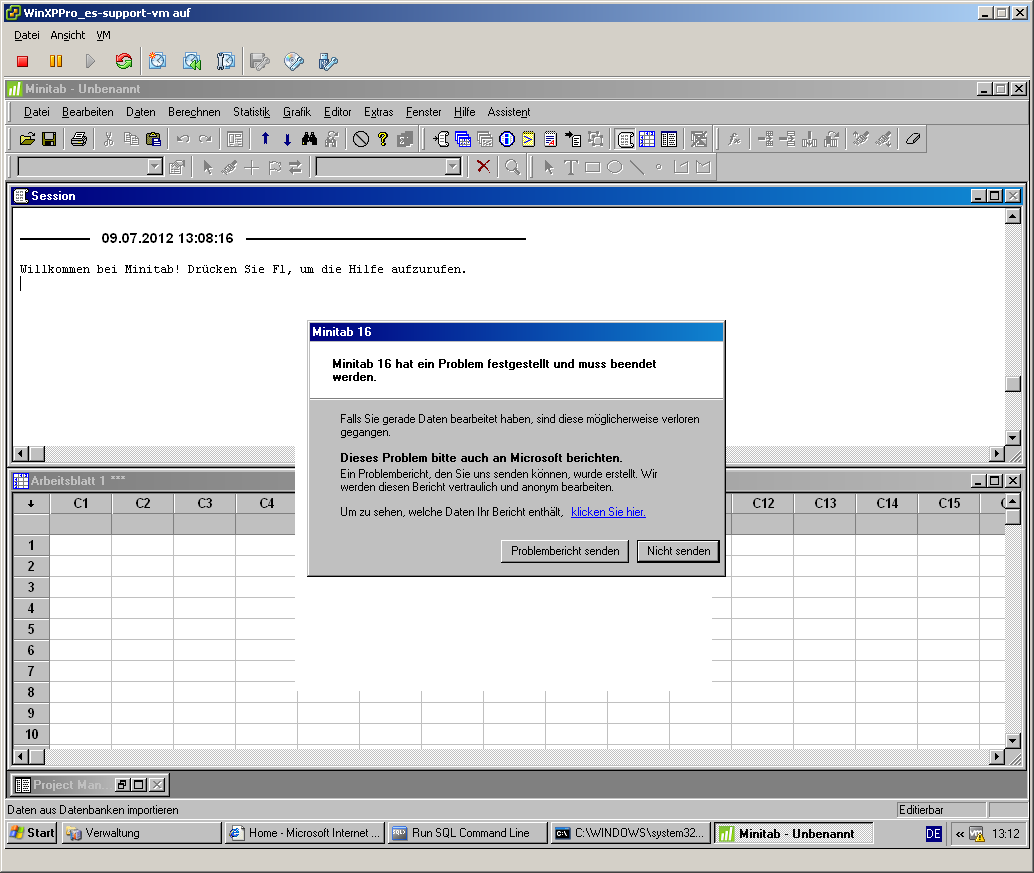Screen dimensions: 1034x873
Task: Open the Ansicht menu in VM window
Action: pyautogui.click(x=67, y=35)
